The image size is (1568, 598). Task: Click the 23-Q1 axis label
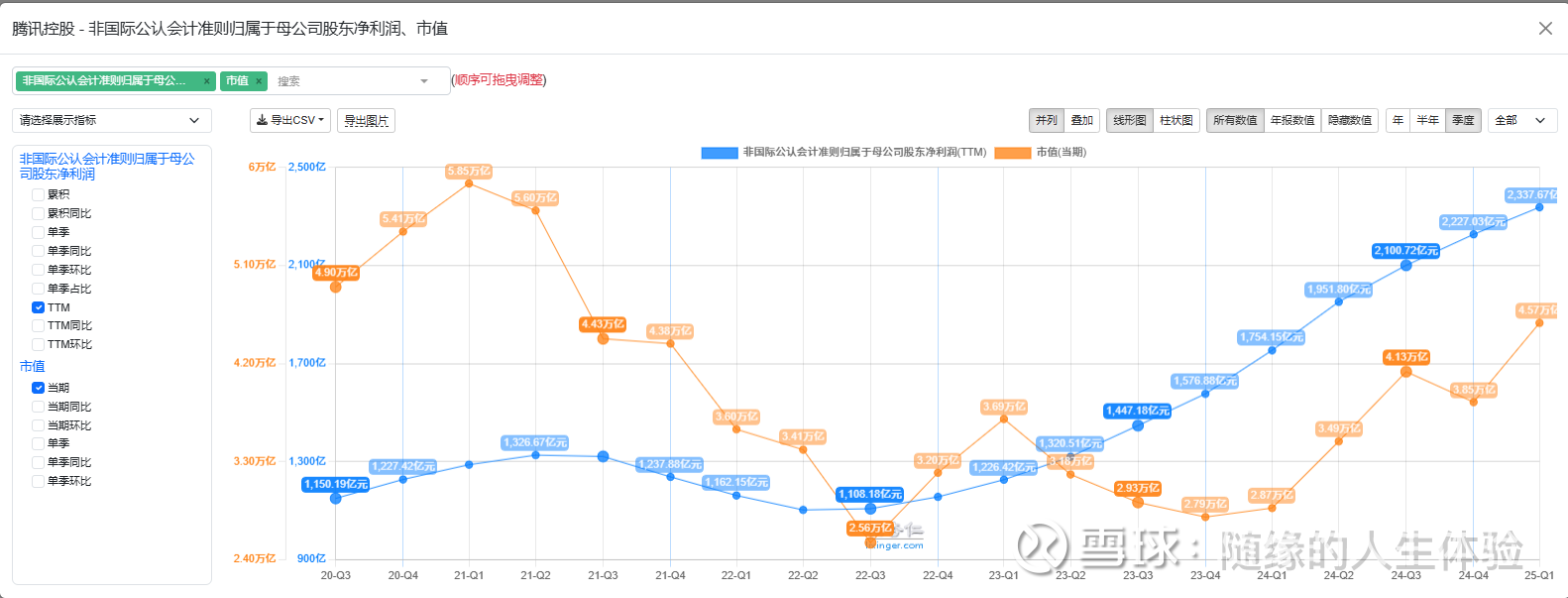pos(1004,575)
